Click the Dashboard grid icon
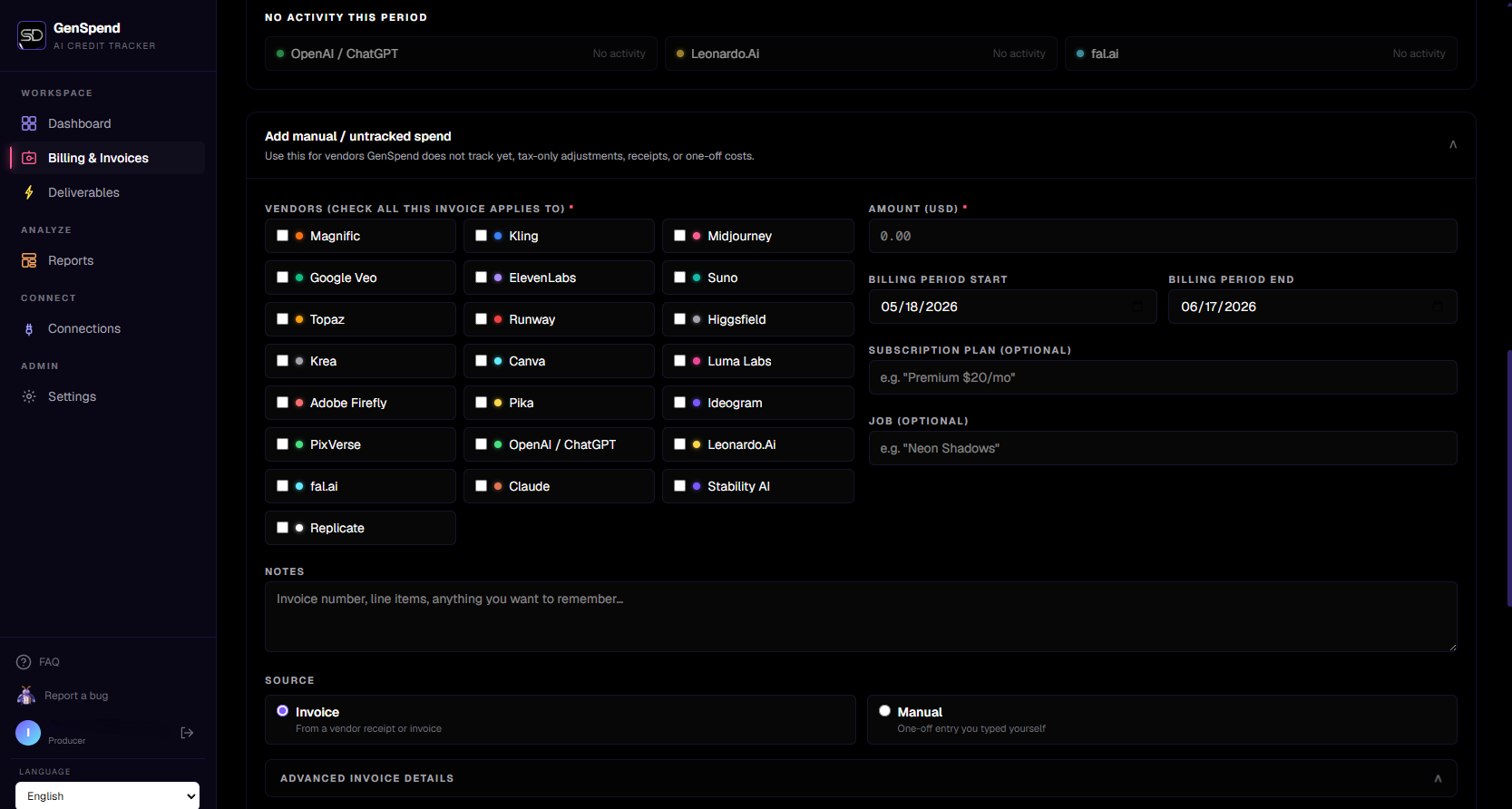The image size is (1512, 809). [29, 123]
